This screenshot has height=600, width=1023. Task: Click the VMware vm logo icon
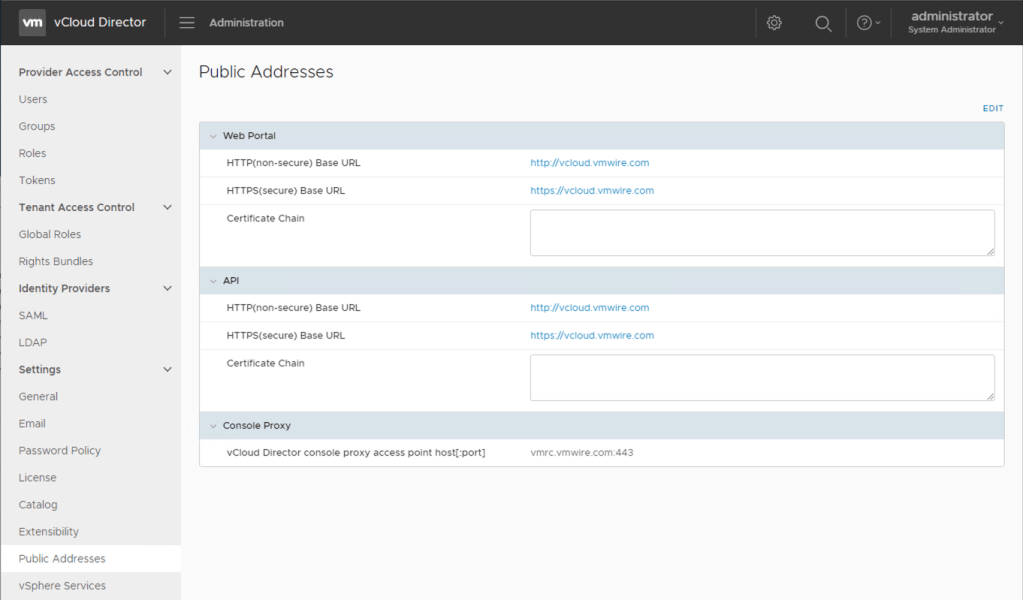coord(33,22)
